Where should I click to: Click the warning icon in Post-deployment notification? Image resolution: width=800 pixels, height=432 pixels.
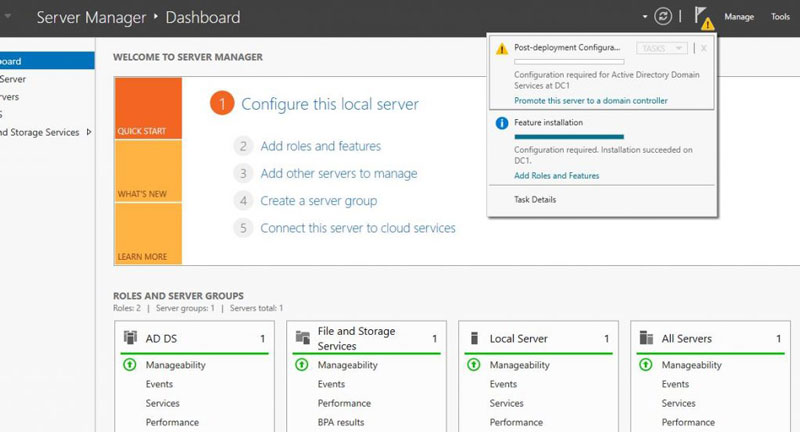click(502, 48)
